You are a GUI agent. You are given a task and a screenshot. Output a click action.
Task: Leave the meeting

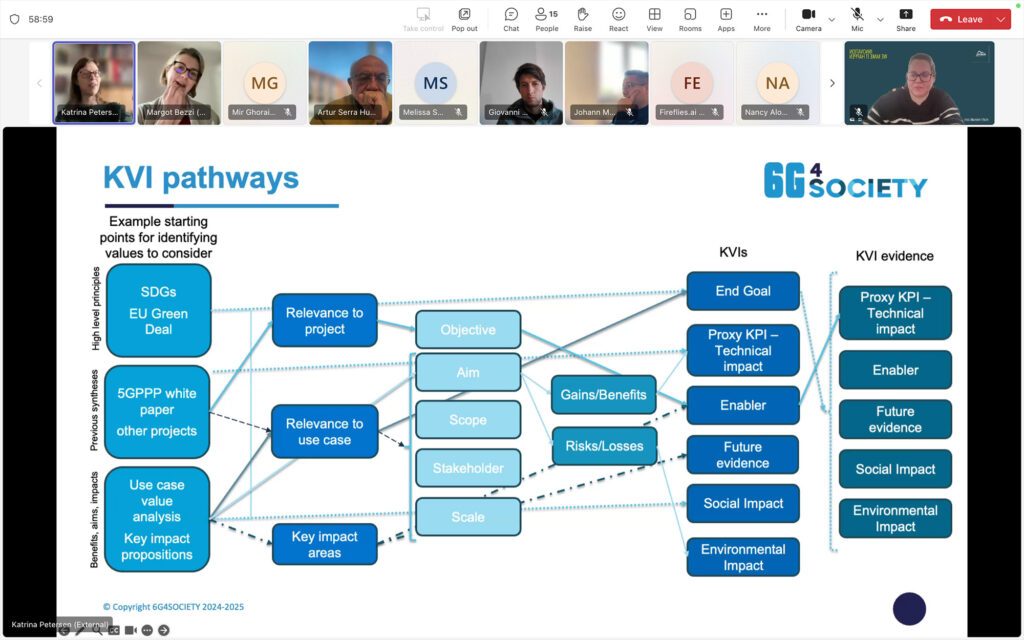click(960, 19)
